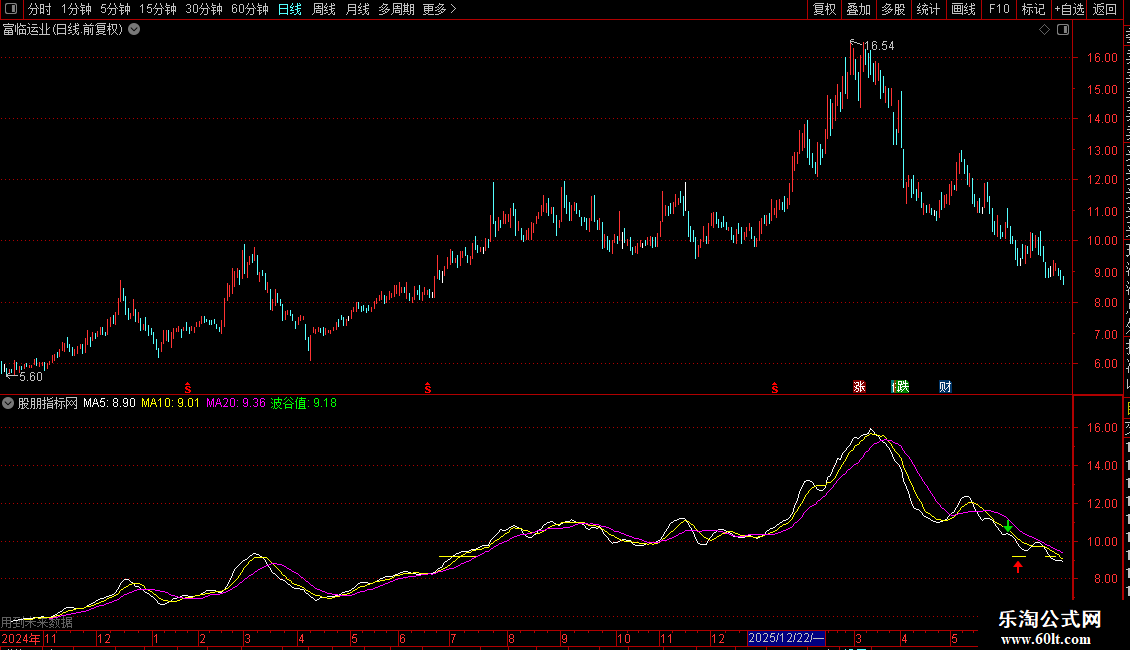Viewport: 1130px width, 650px height.
Task: Click the first red S marker near January
Action: pyautogui.click(x=188, y=388)
